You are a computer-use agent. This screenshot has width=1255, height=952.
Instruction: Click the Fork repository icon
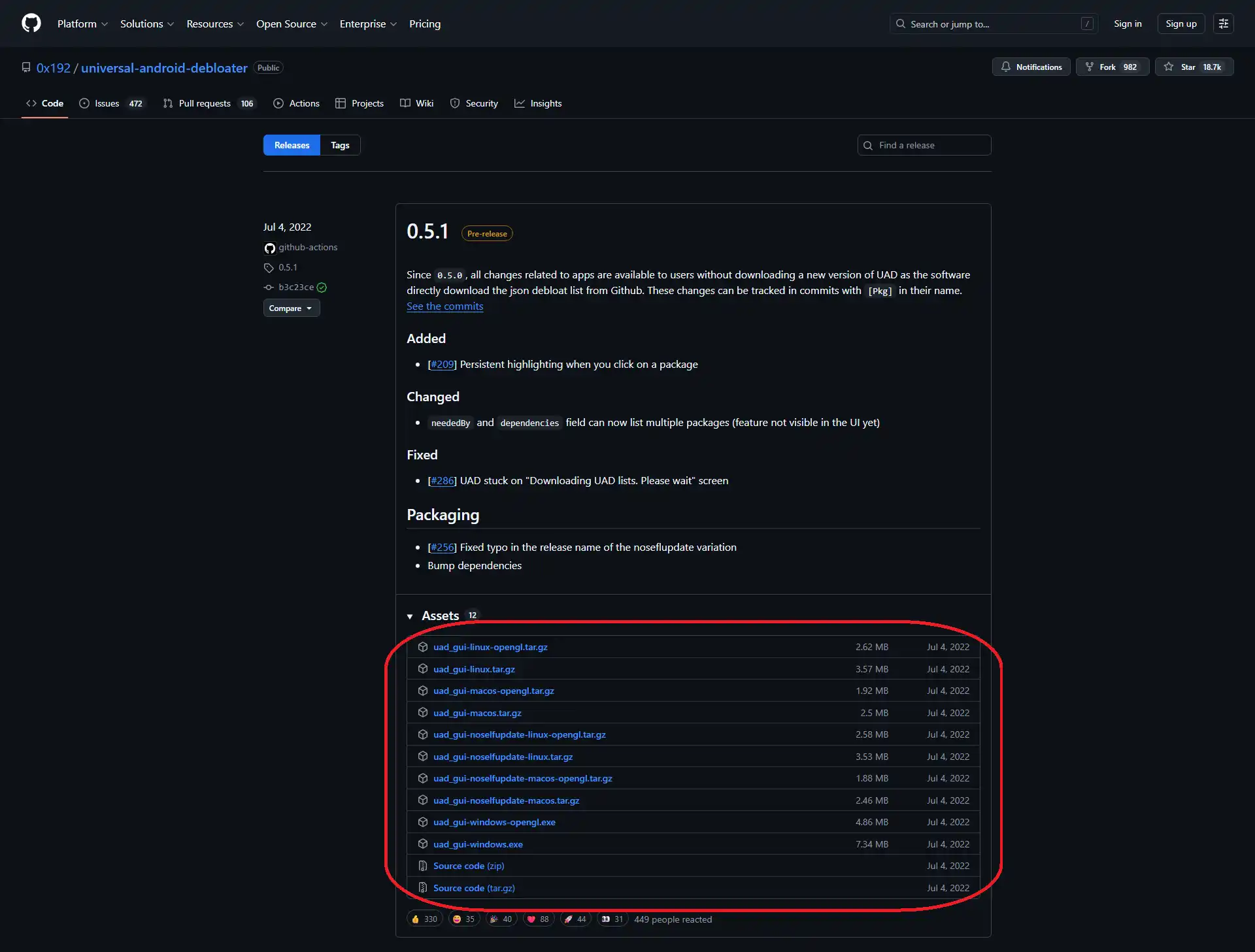coord(1090,67)
